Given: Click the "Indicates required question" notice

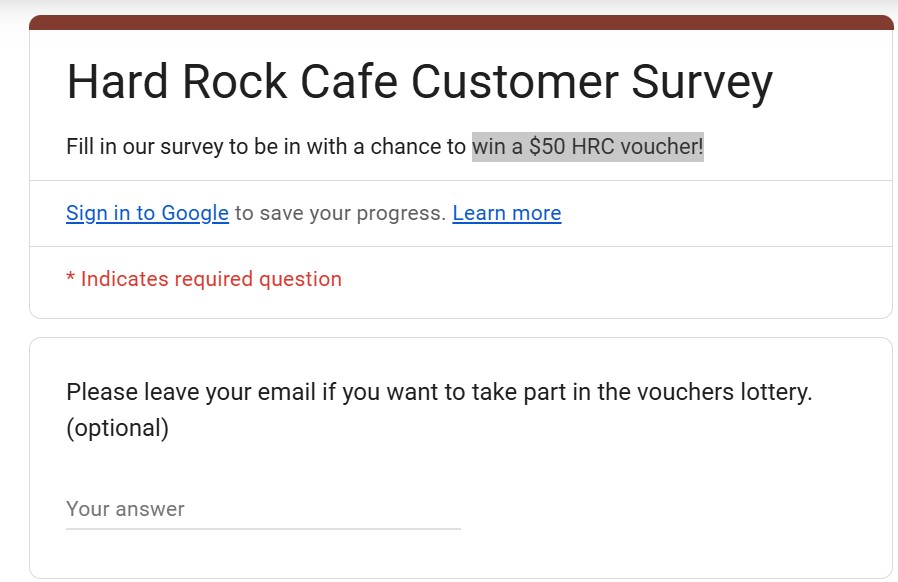Looking at the screenshot, I should point(211,279).
